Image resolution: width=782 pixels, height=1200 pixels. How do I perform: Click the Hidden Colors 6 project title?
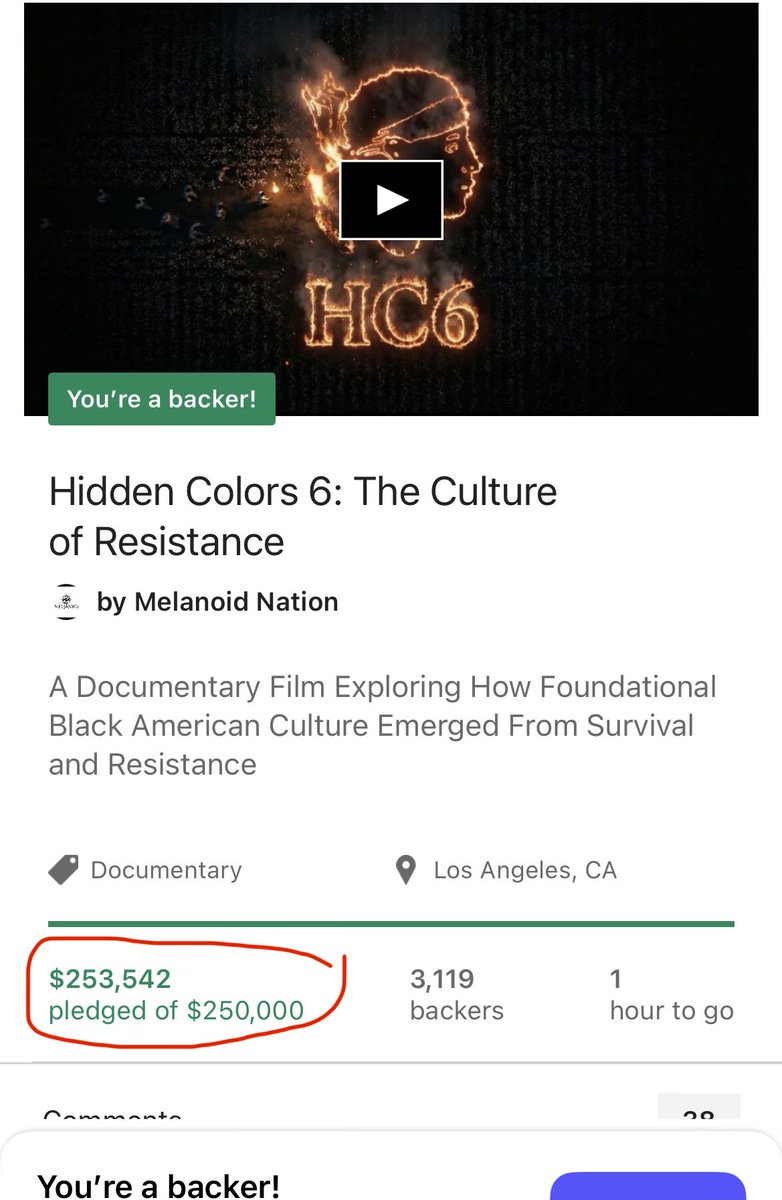coord(303,516)
